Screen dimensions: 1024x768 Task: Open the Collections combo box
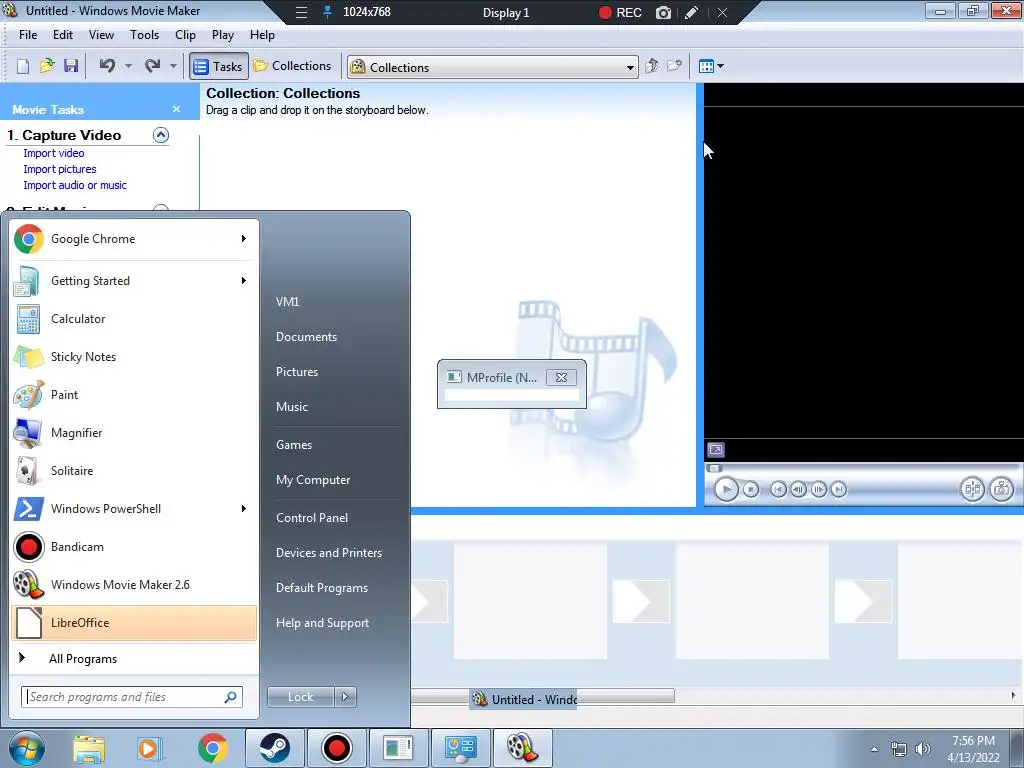click(x=493, y=67)
